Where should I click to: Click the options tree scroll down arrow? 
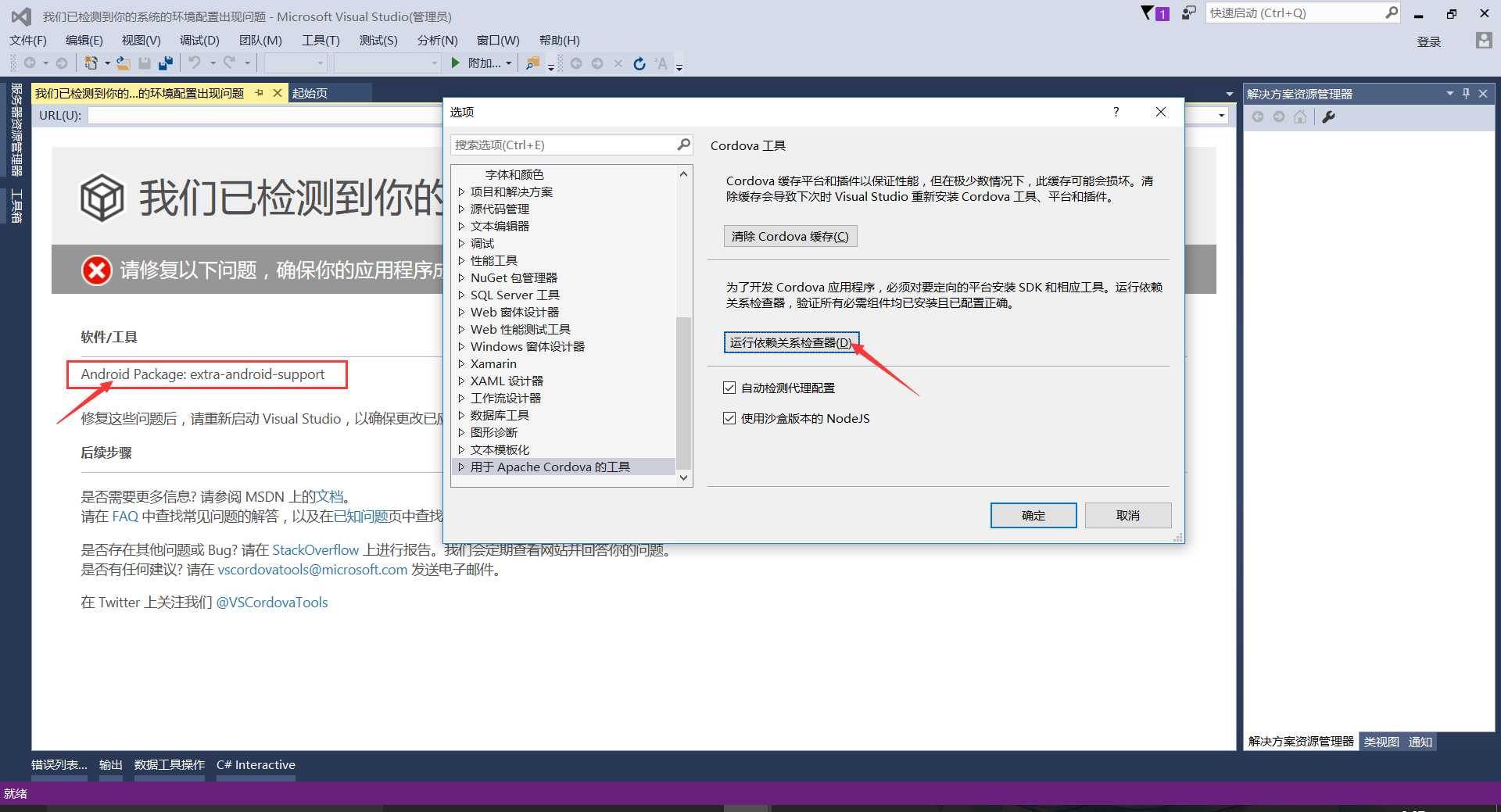tap(683, 478)
